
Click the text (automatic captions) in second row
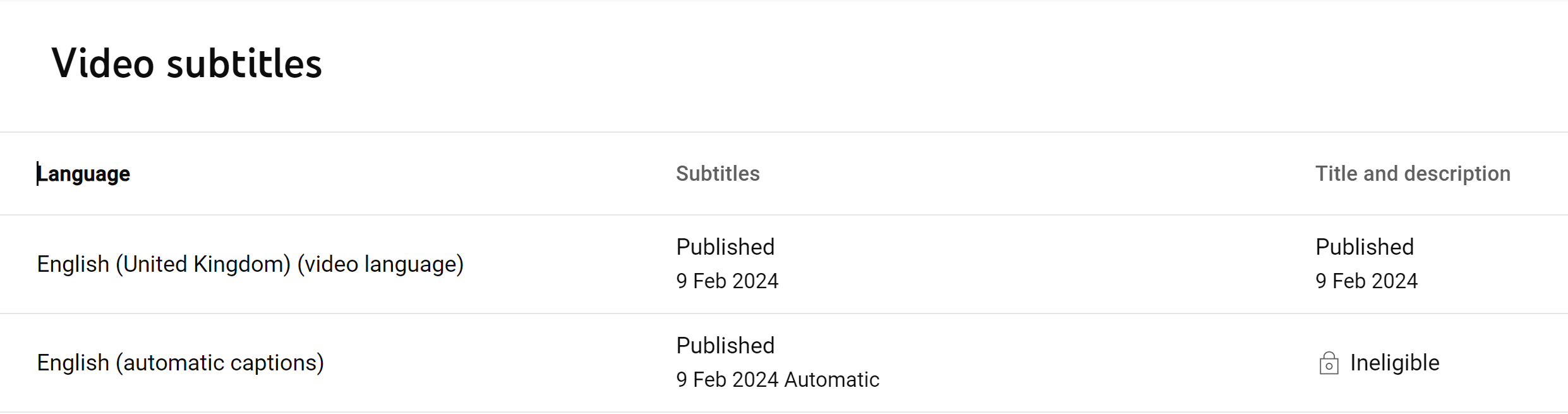coord(220,363)
